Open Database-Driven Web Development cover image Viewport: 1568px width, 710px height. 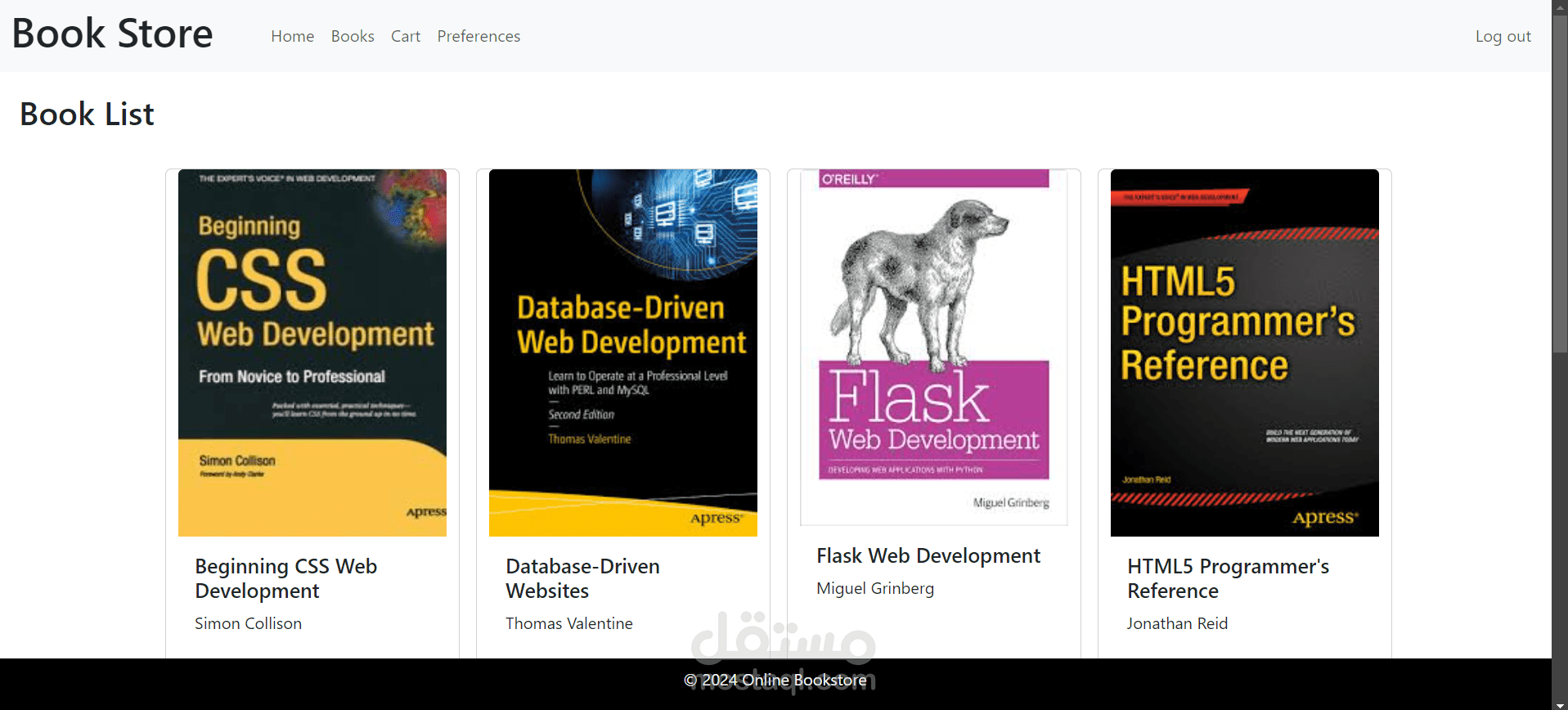623,353
